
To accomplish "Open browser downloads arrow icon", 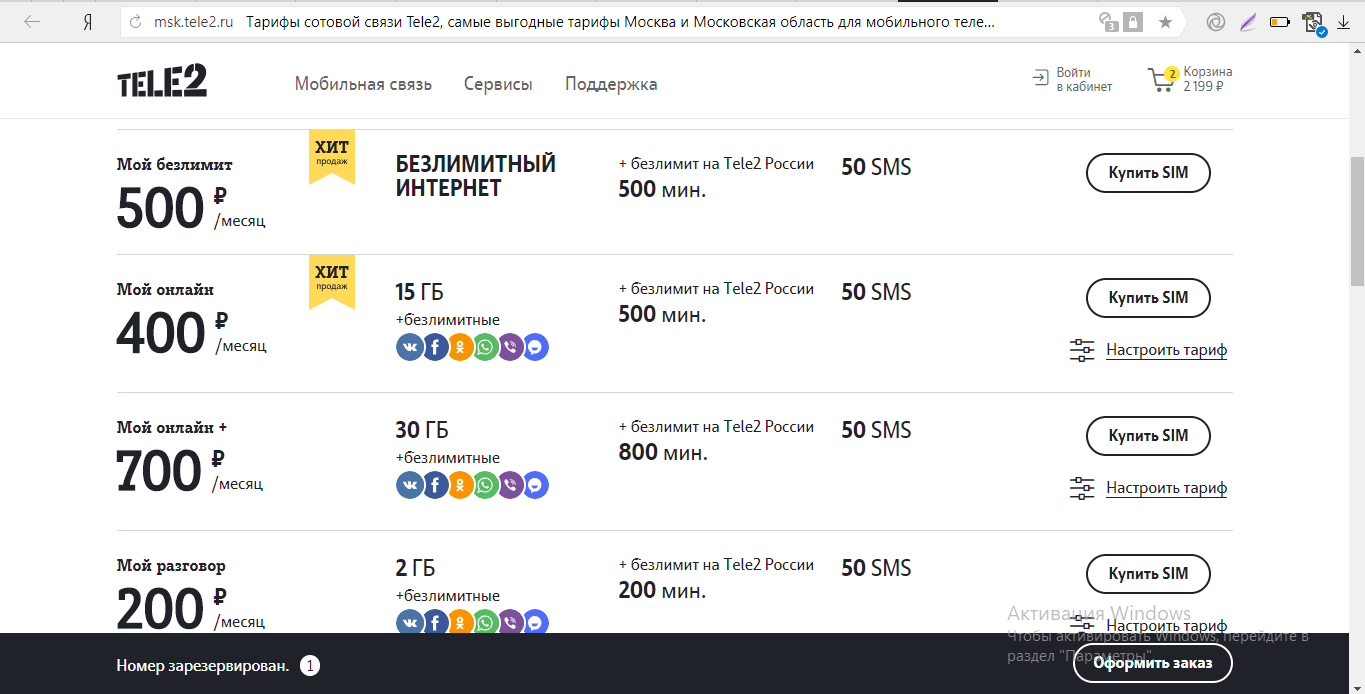I will [x=1343, y=22].
